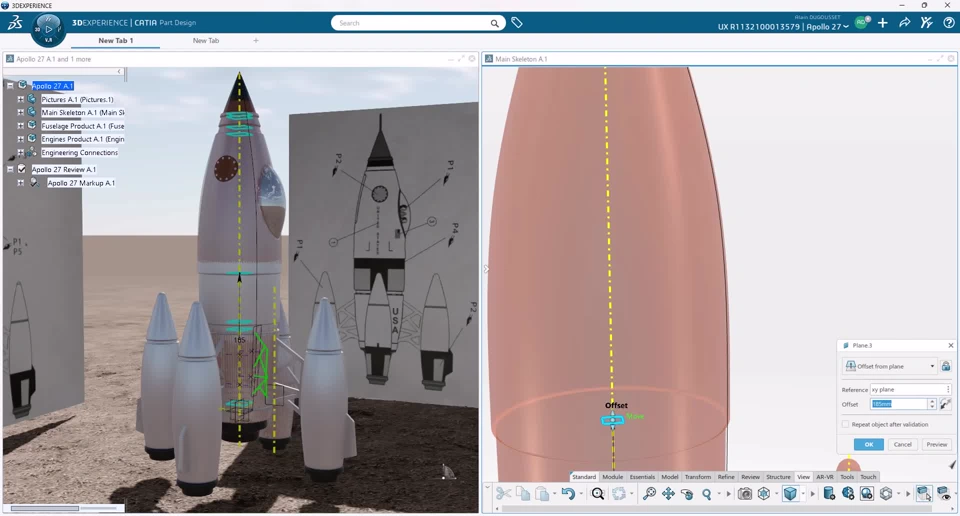Click the user profile avatar
Viewport: 960px width, 516px height.
tap(861, 23)
